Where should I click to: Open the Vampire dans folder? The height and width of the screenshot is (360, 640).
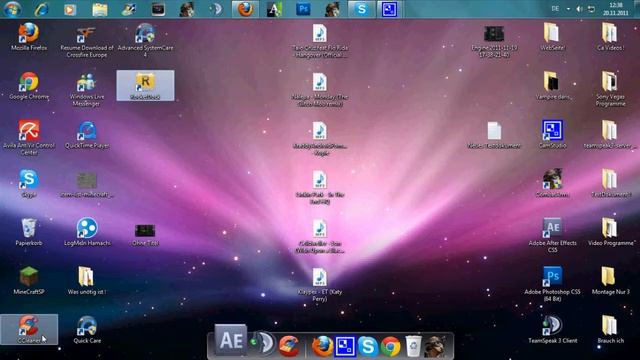click(552, 86)
